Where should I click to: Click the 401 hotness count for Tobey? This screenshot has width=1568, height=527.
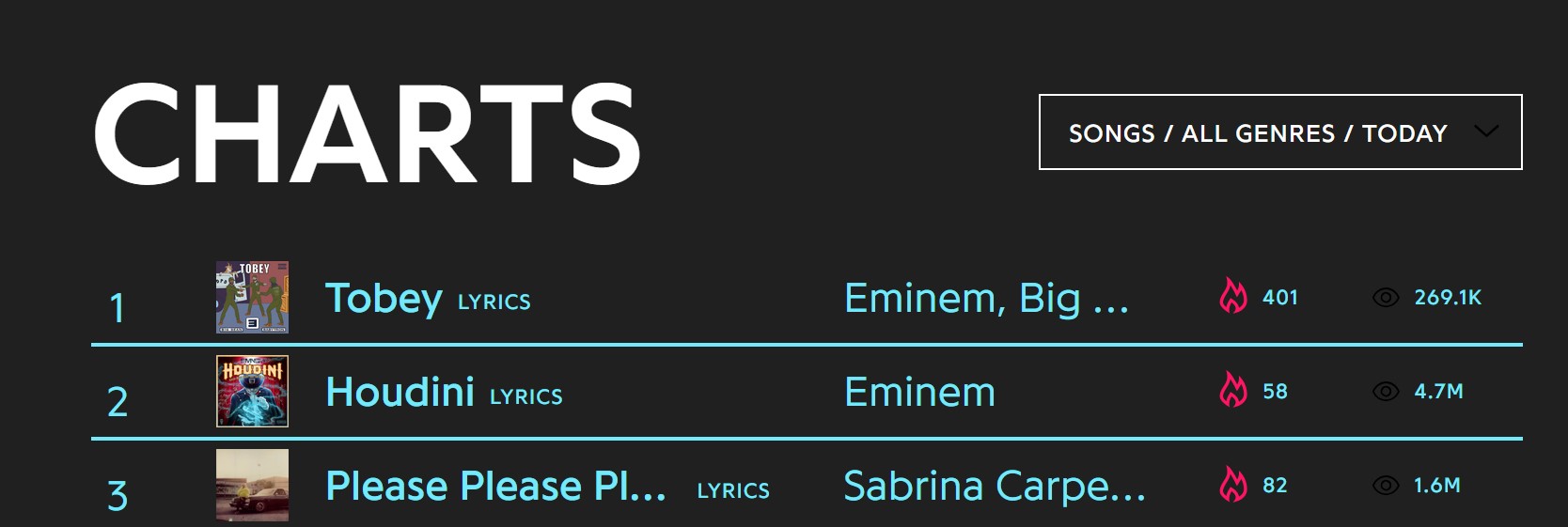[1279, 298]
